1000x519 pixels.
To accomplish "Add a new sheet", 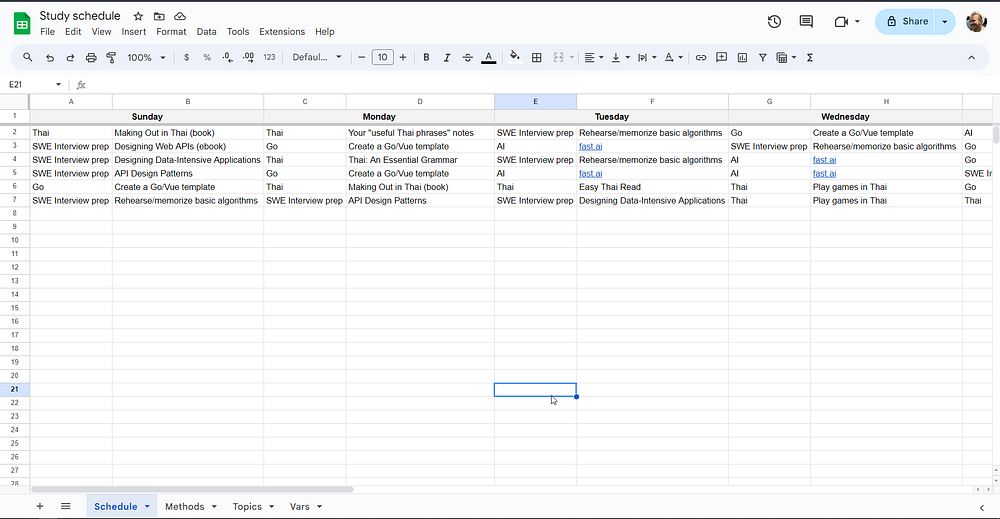I will pyautogui.click(x=40, y=506).
